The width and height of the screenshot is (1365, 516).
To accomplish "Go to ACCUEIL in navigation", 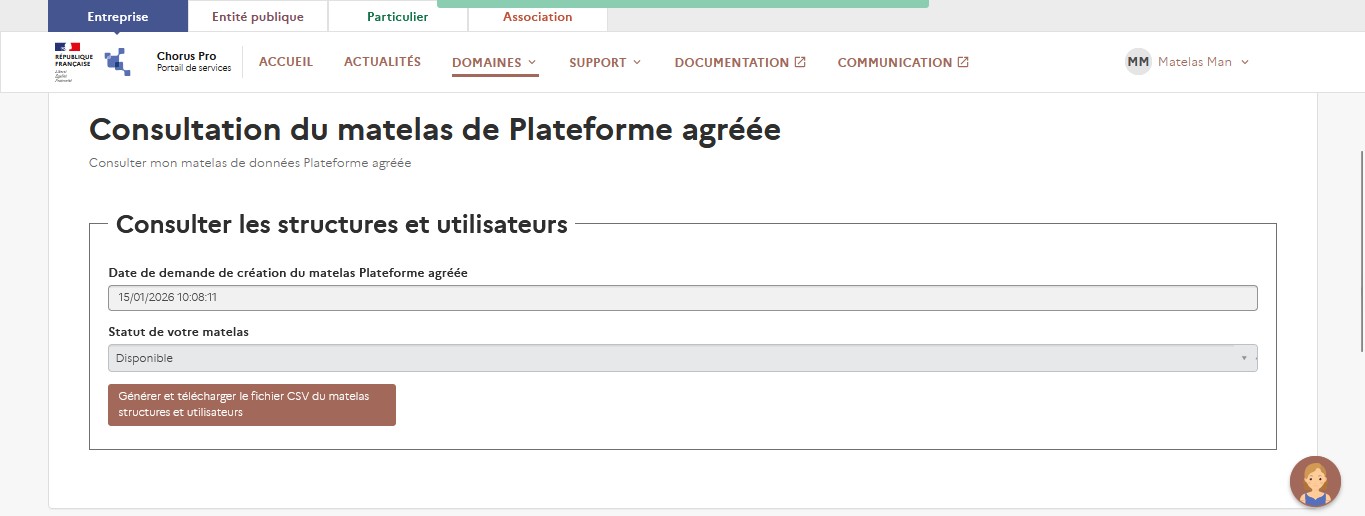I will [286, 62].
